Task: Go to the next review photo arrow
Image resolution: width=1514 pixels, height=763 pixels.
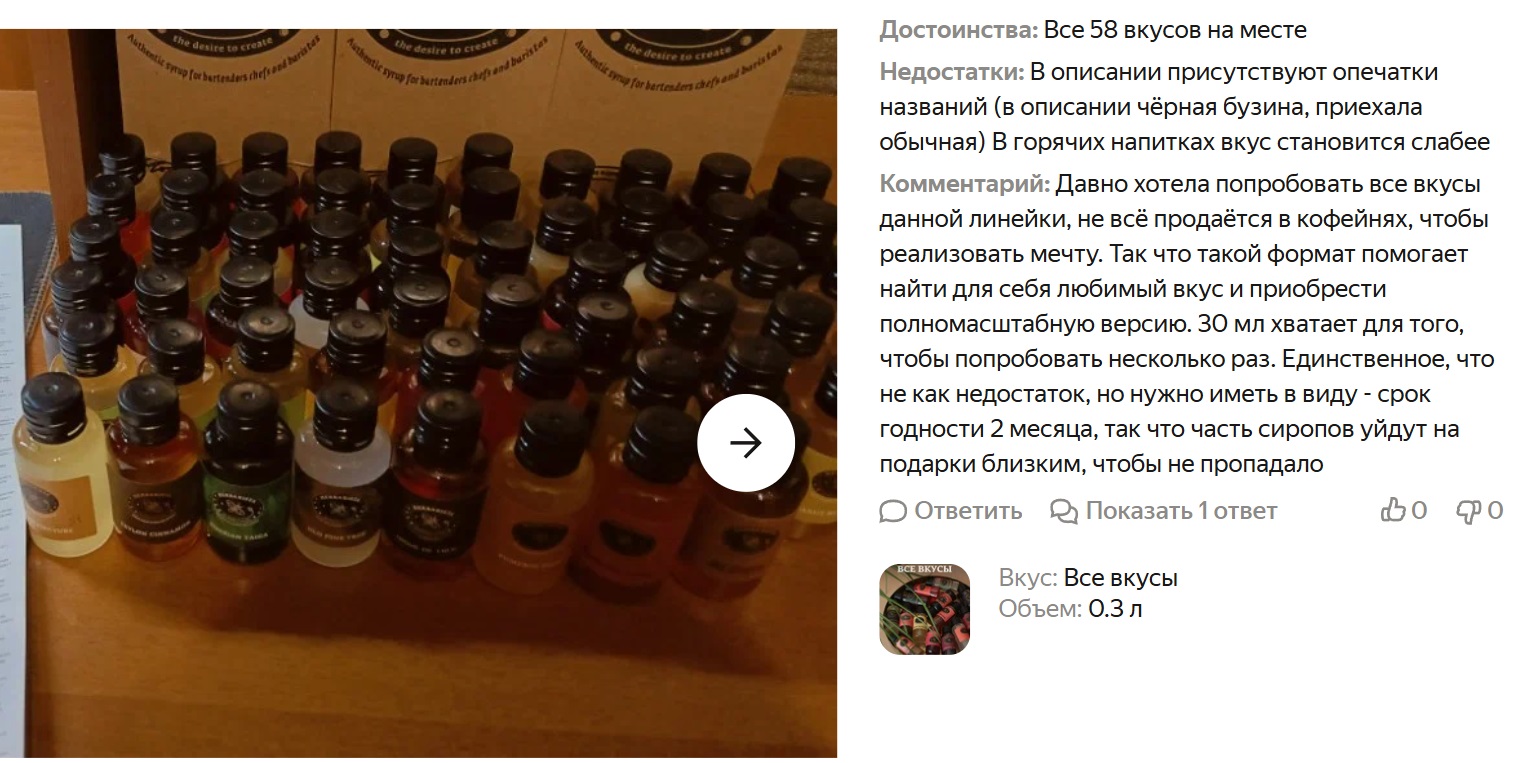Action: [x=745, y=443]
